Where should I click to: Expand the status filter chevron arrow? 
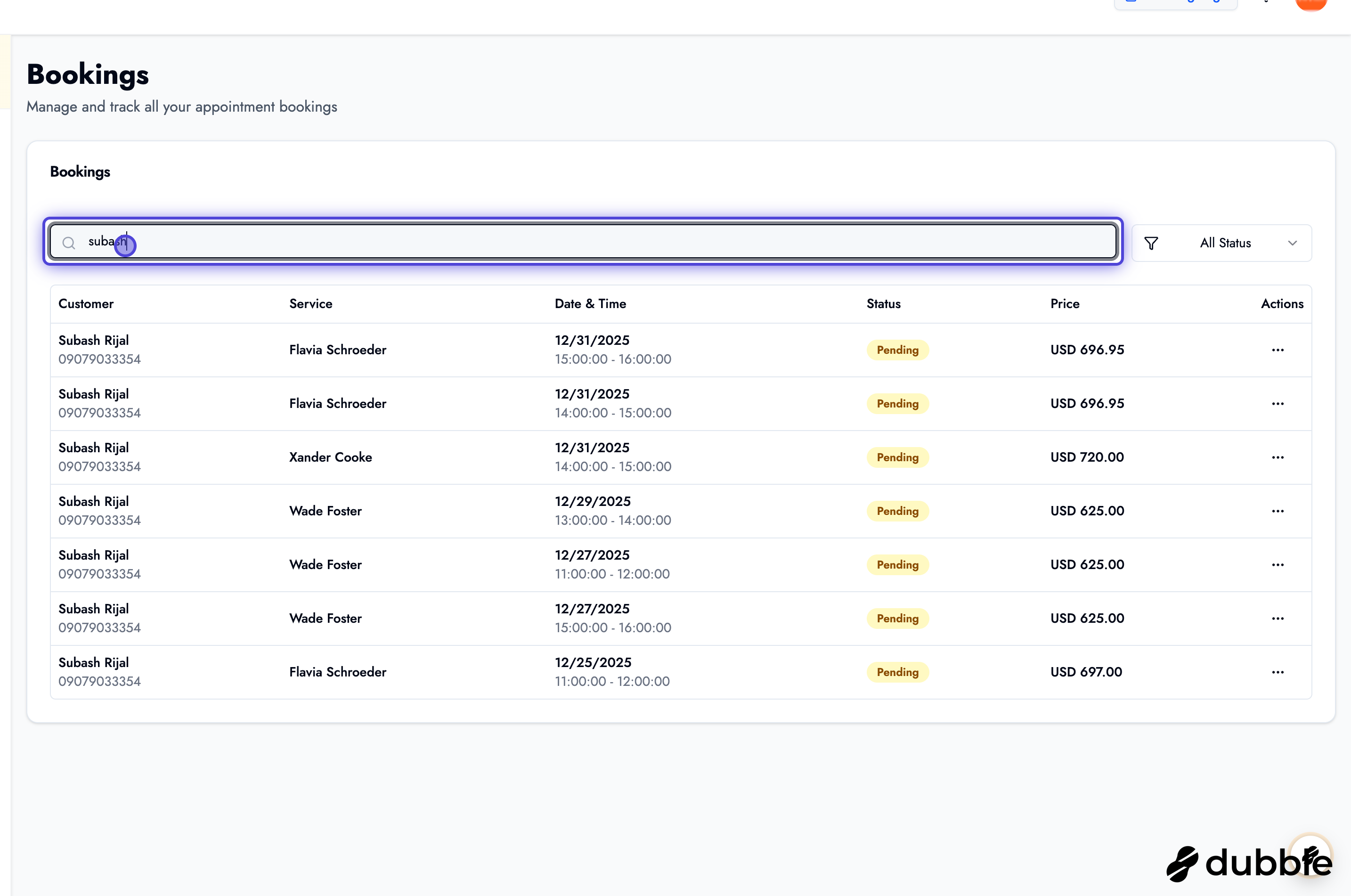tap(1293, 243)
